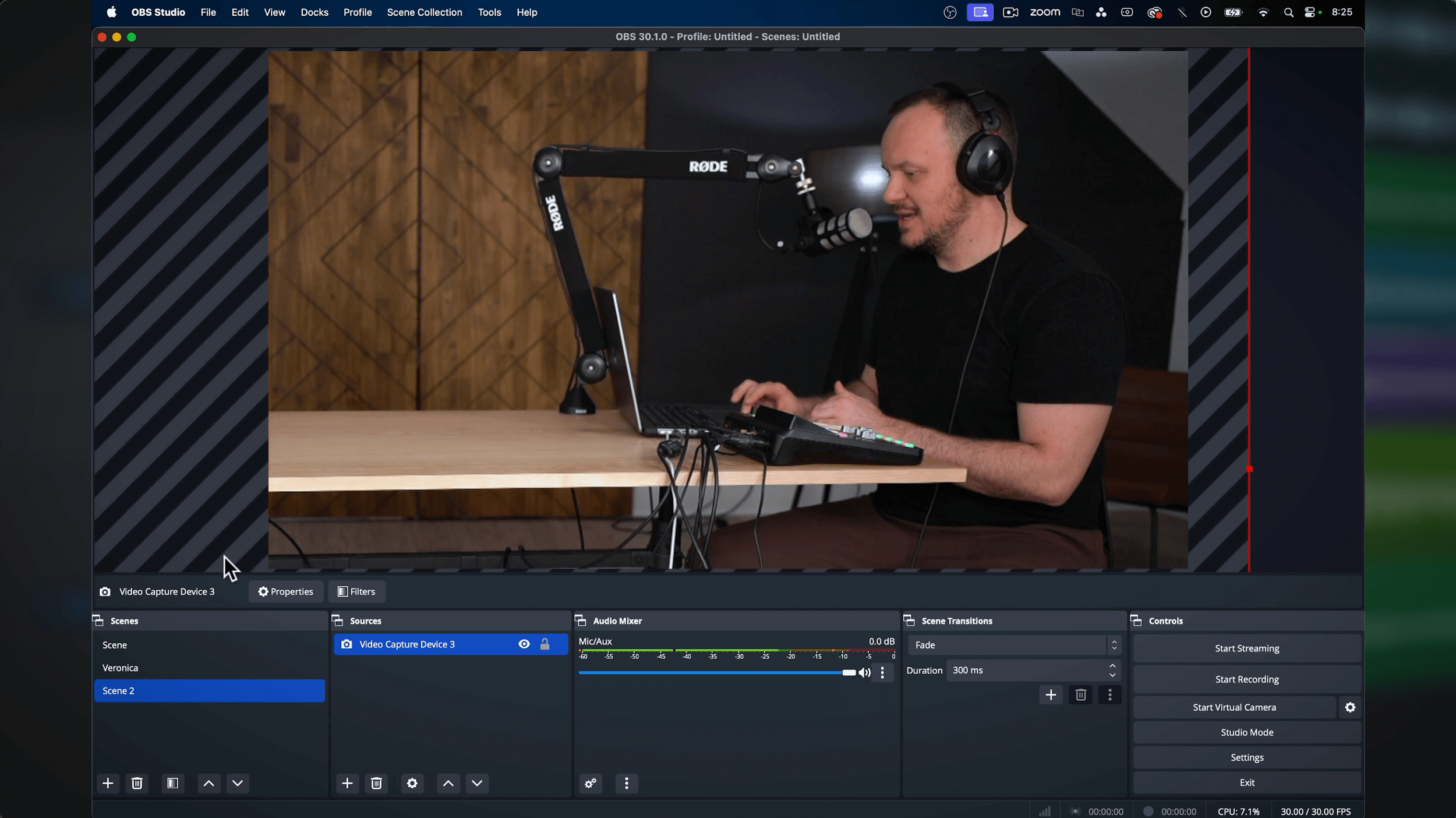Open source properties gear in Sources dock
Image resolution: width=1456 pixels, height=818 pixels.
tap(412, 783)
